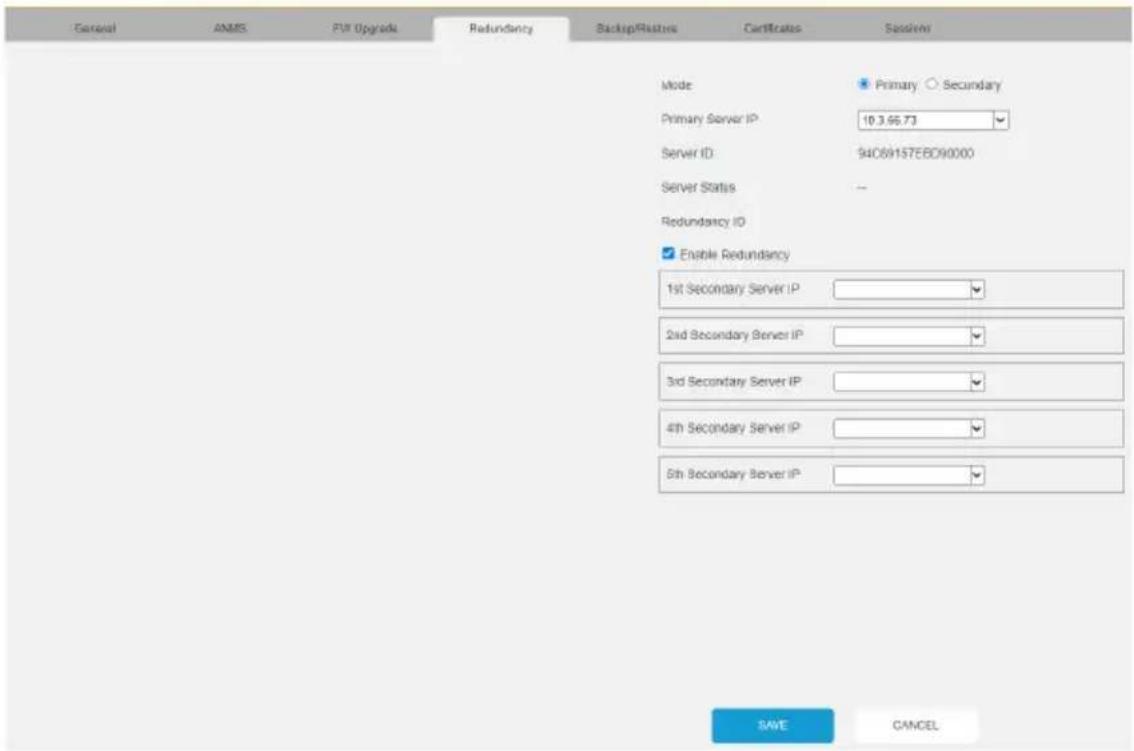
Task: Expand the 5th Secondary Server IP dropdown
Action: click(x=976, y=475)
